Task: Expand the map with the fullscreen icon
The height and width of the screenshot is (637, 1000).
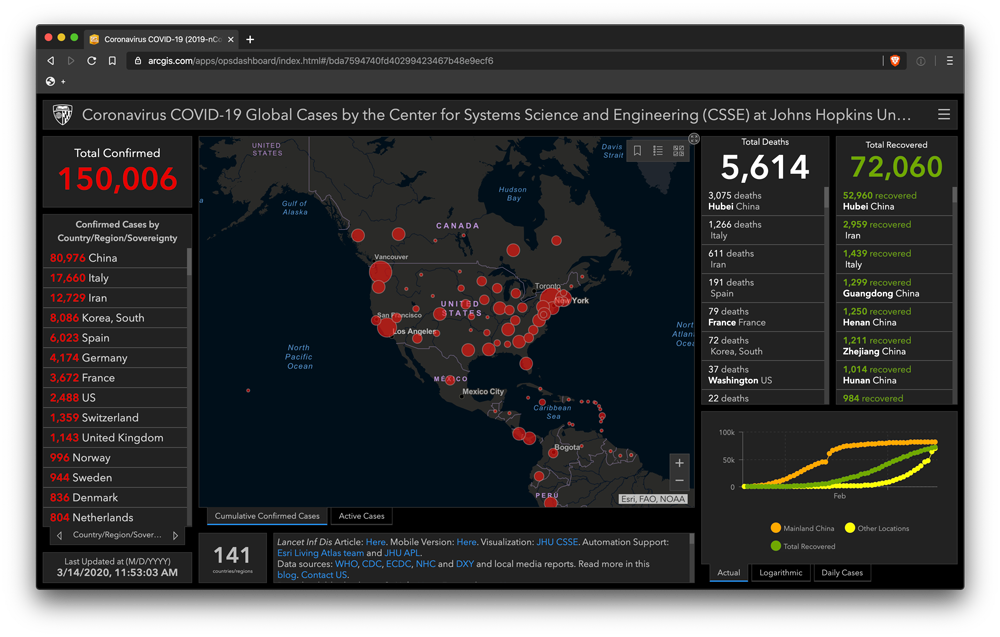Action: (x=694, y=138)
